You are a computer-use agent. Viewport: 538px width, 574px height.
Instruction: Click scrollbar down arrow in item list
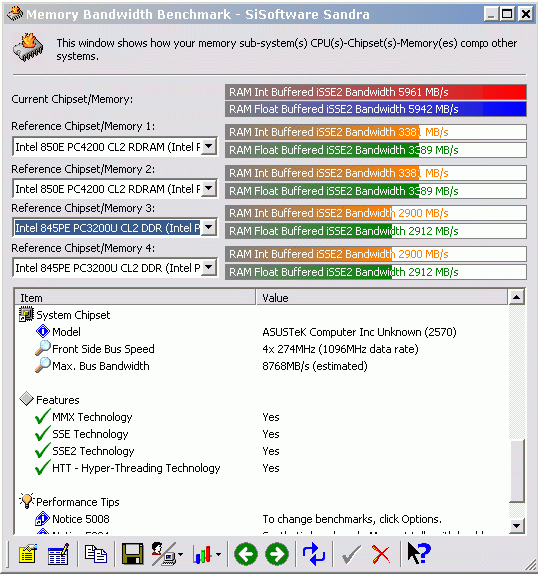(x=516, y=526)
